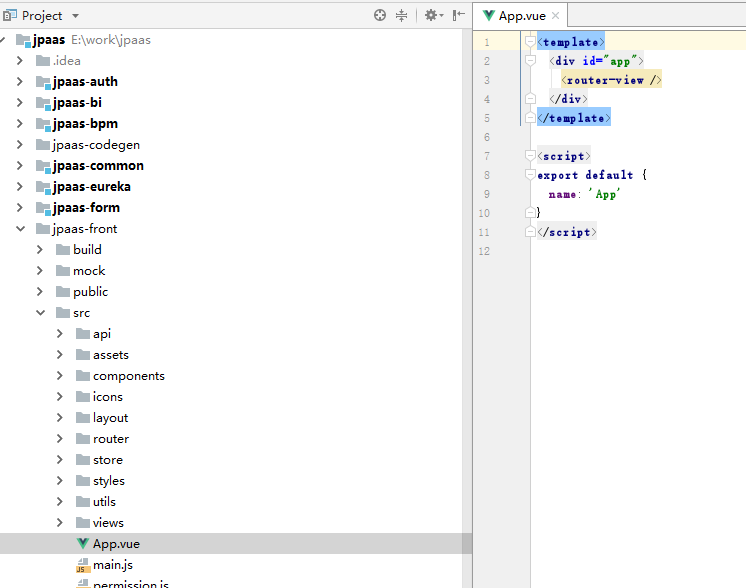Select the styles folder
This screenshot has height=588, width=746.
click(109, 480)
